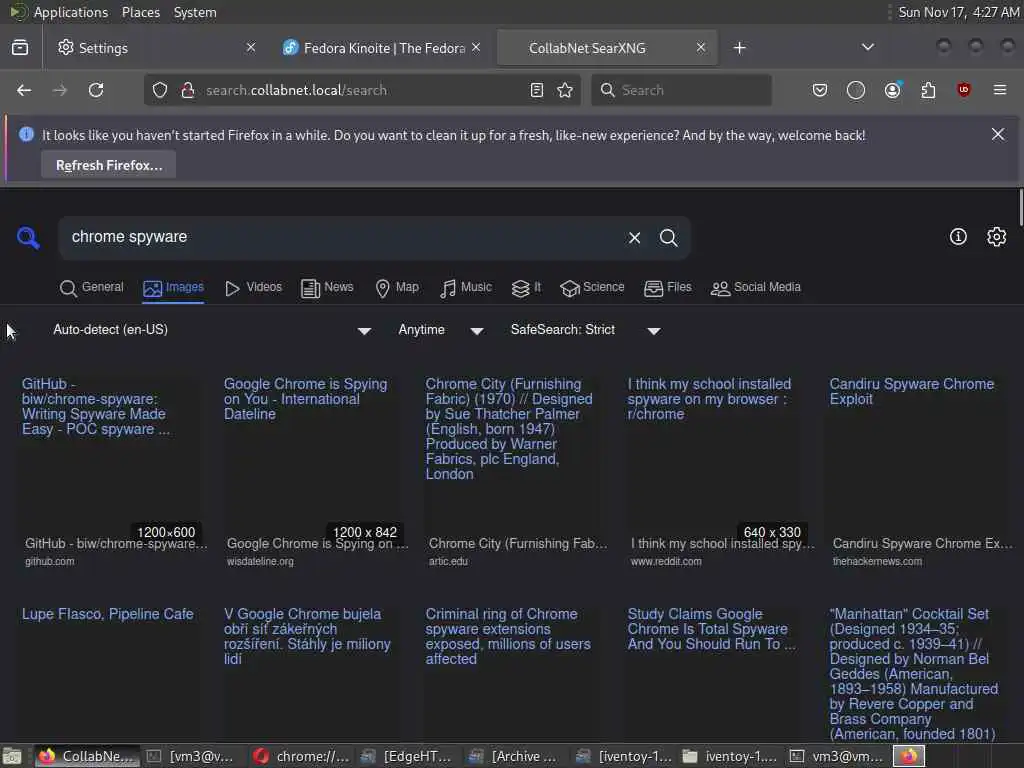Open Study Claims Google Chrome Is Total Spyware result

(x=711, y=629)
